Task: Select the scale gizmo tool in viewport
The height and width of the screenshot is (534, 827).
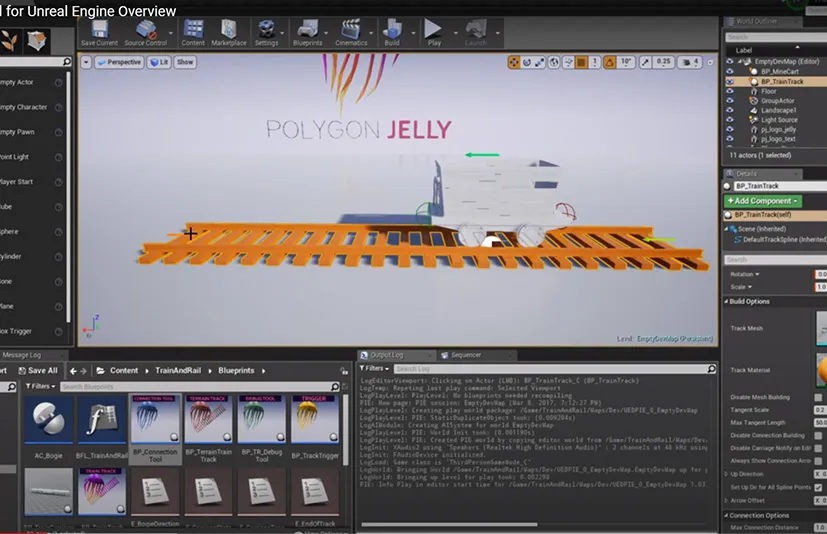Action: click(540, 62)
